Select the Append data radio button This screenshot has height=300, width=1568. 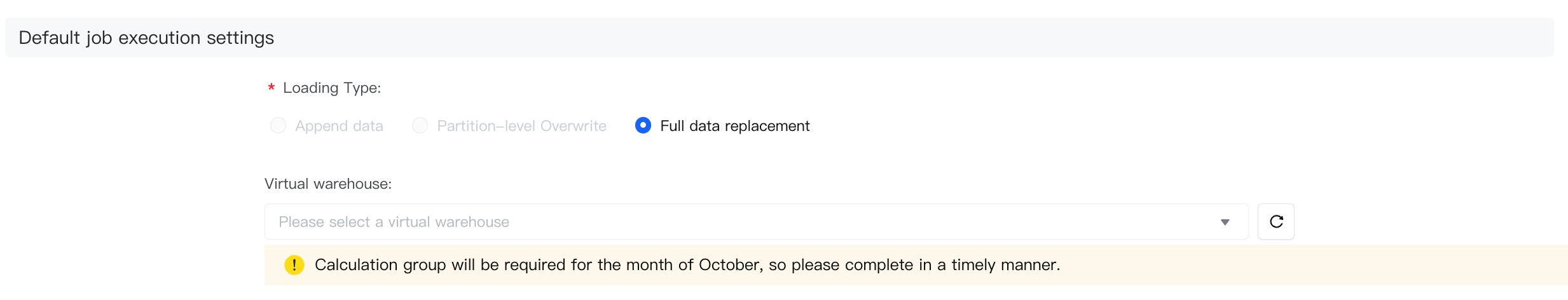tap(278, 126)
